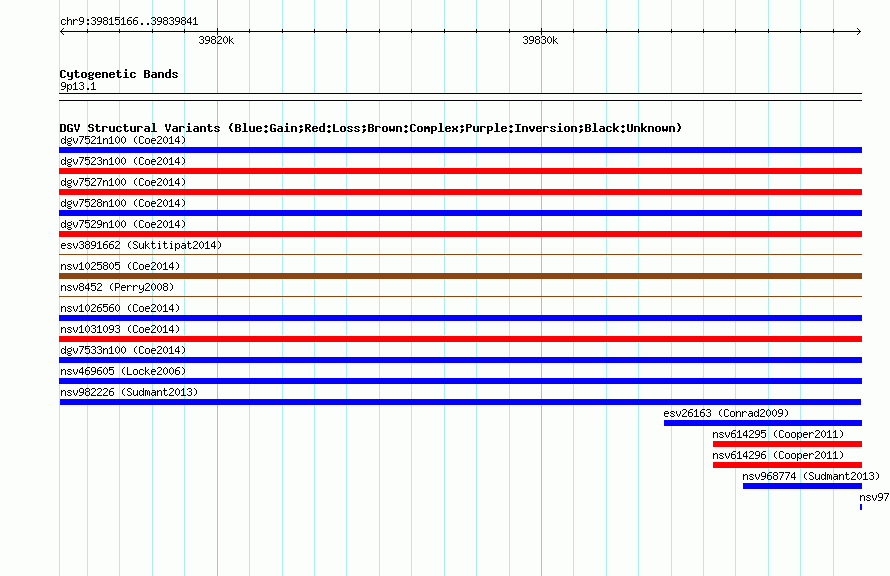Click the short red bar under nsv614296
Viewport: 890px width, 576px height.
point(787,465)
